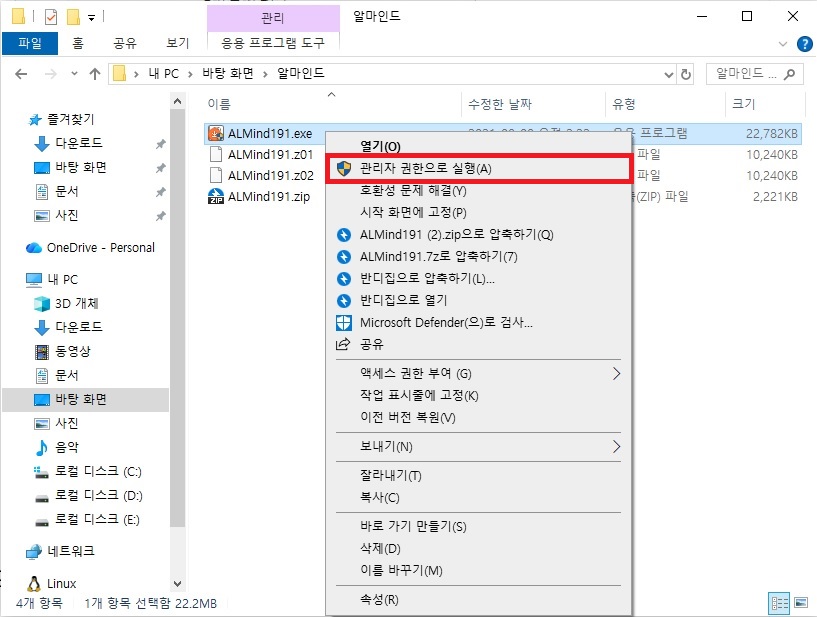Click 3D 개체 cube icon in sidebar
817x617 pixels.
point(42,303)
